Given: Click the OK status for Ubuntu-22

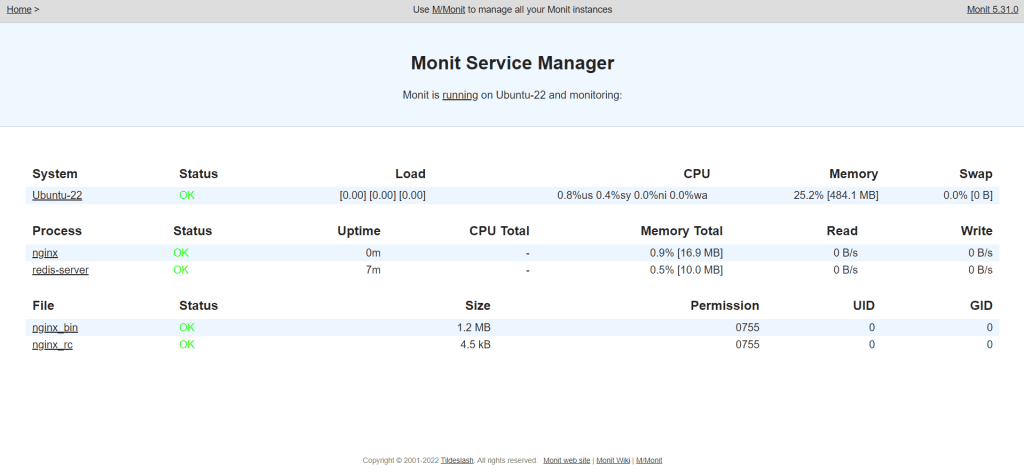Looking at the screenshot, I should [x=187, y=195].
